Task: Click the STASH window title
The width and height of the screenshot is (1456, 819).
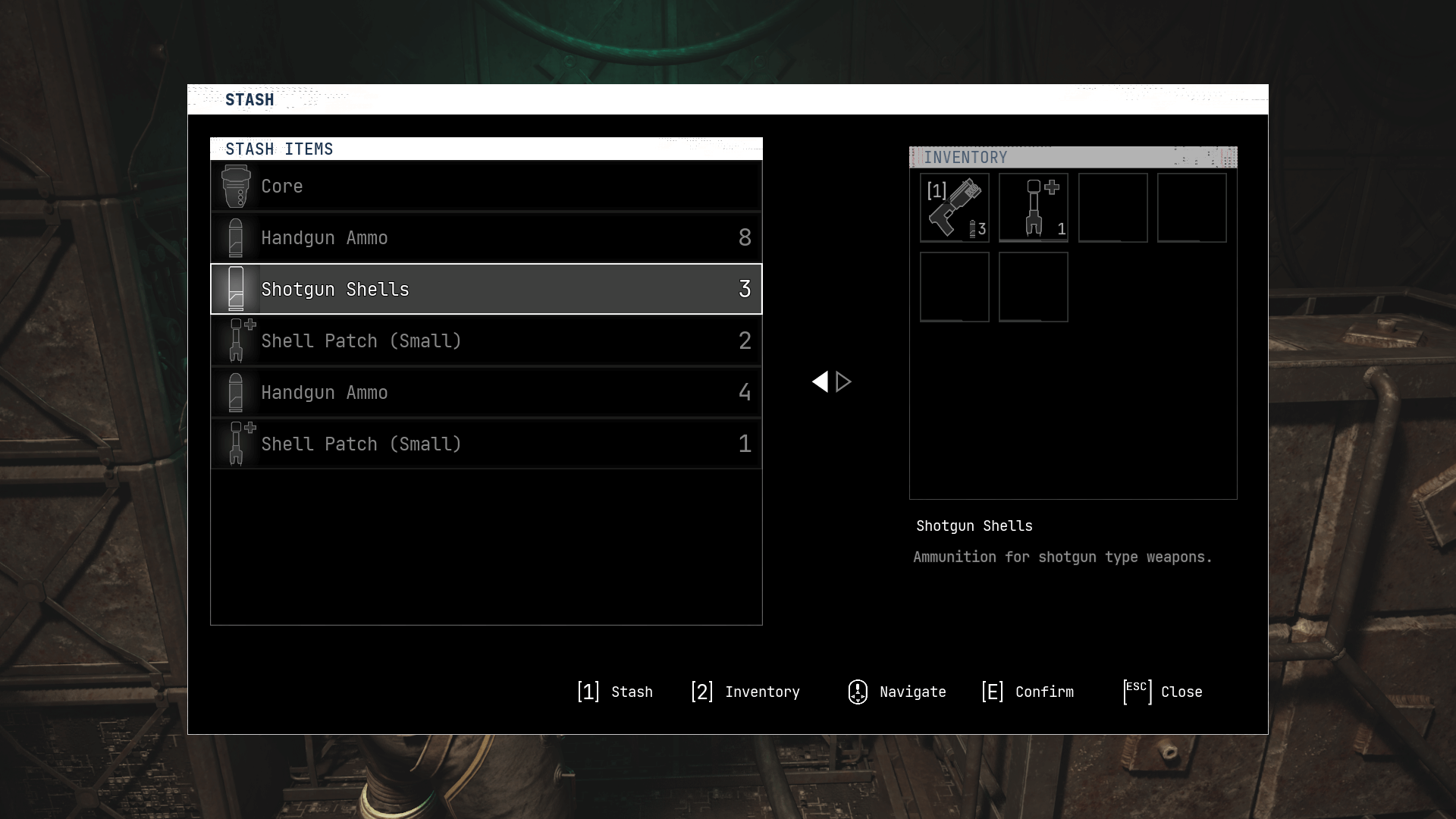Action: [249, 99]
